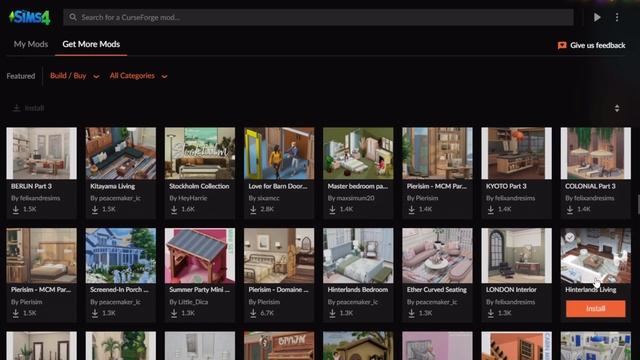Screen dimensions: 640x360
Task: Click the Pierisim - Domaine title
Action: (278, 290)
